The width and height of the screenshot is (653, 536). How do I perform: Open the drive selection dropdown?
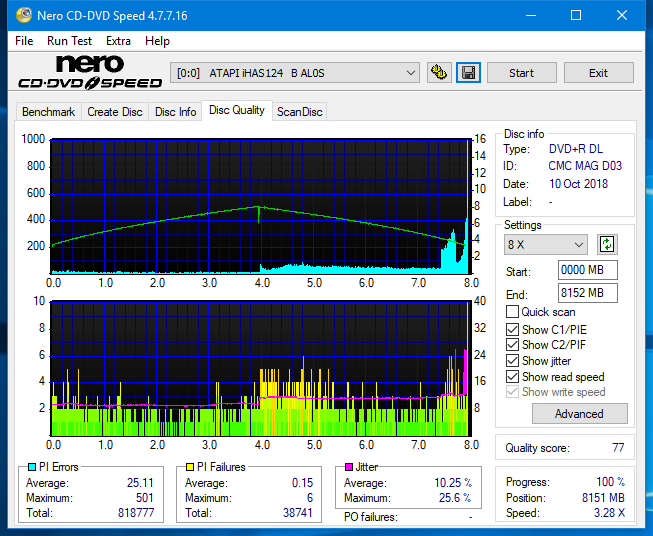click(295, 73)
